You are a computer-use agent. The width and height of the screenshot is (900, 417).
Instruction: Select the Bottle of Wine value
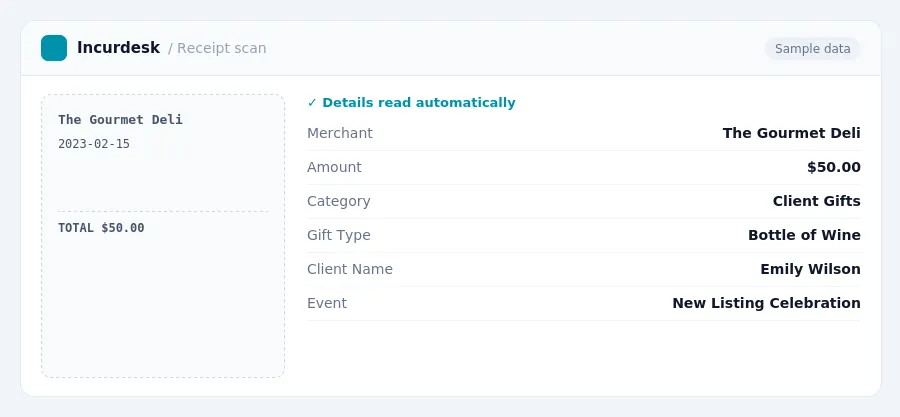[804, 235]
